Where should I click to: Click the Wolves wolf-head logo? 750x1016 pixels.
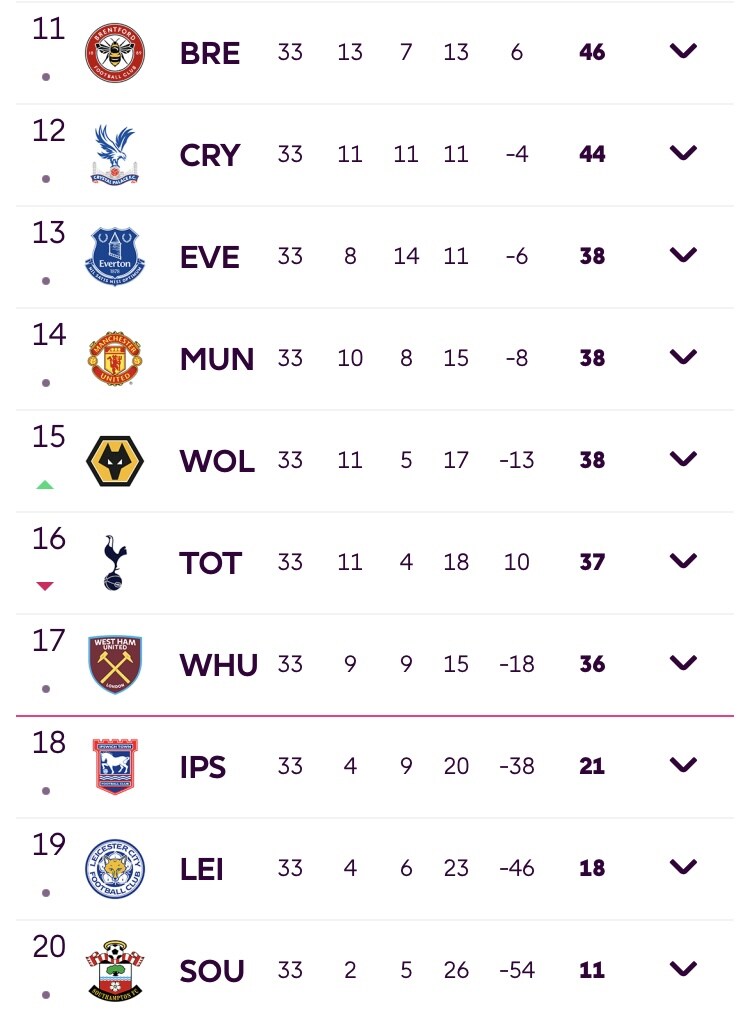115,461
